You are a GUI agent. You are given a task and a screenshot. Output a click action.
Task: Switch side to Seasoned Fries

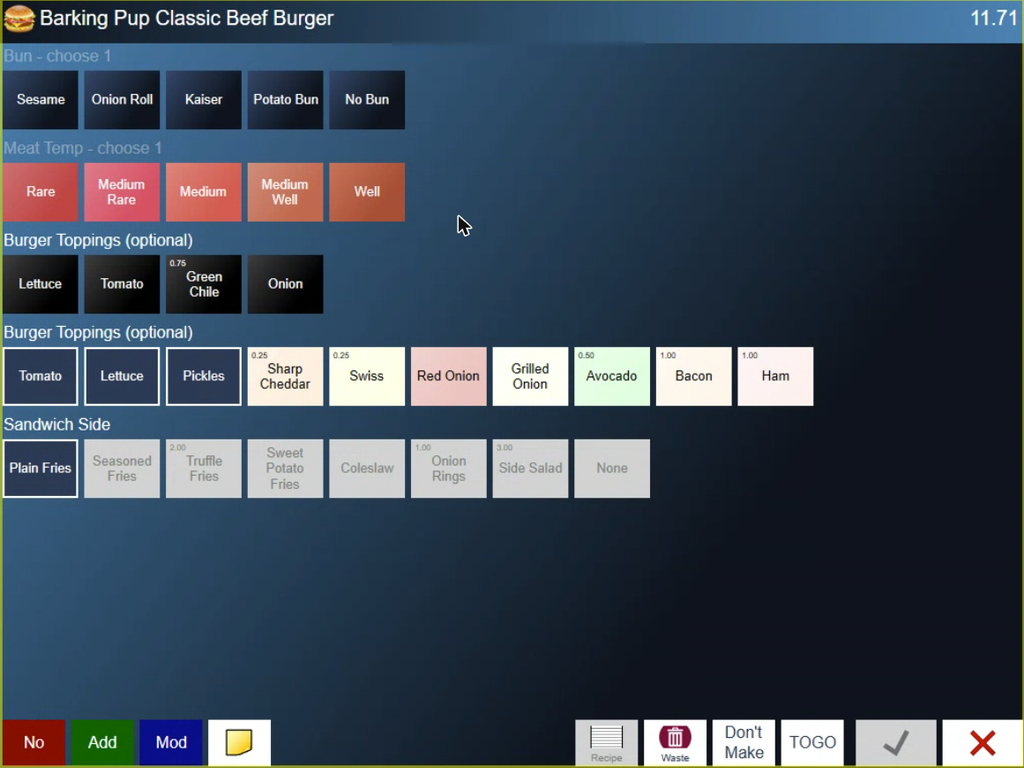(122, 468)
